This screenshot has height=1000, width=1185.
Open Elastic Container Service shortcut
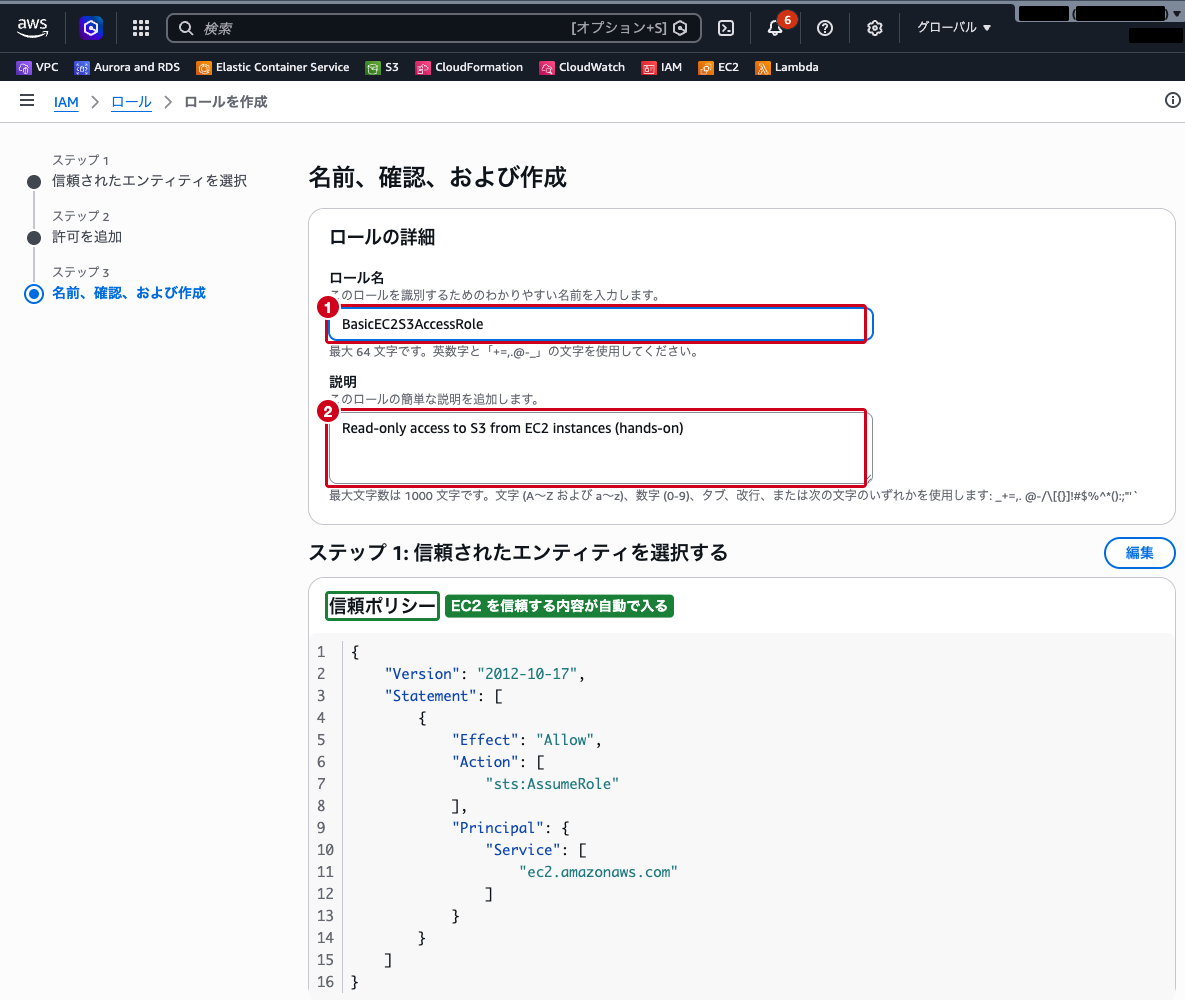tap(273, 67)
